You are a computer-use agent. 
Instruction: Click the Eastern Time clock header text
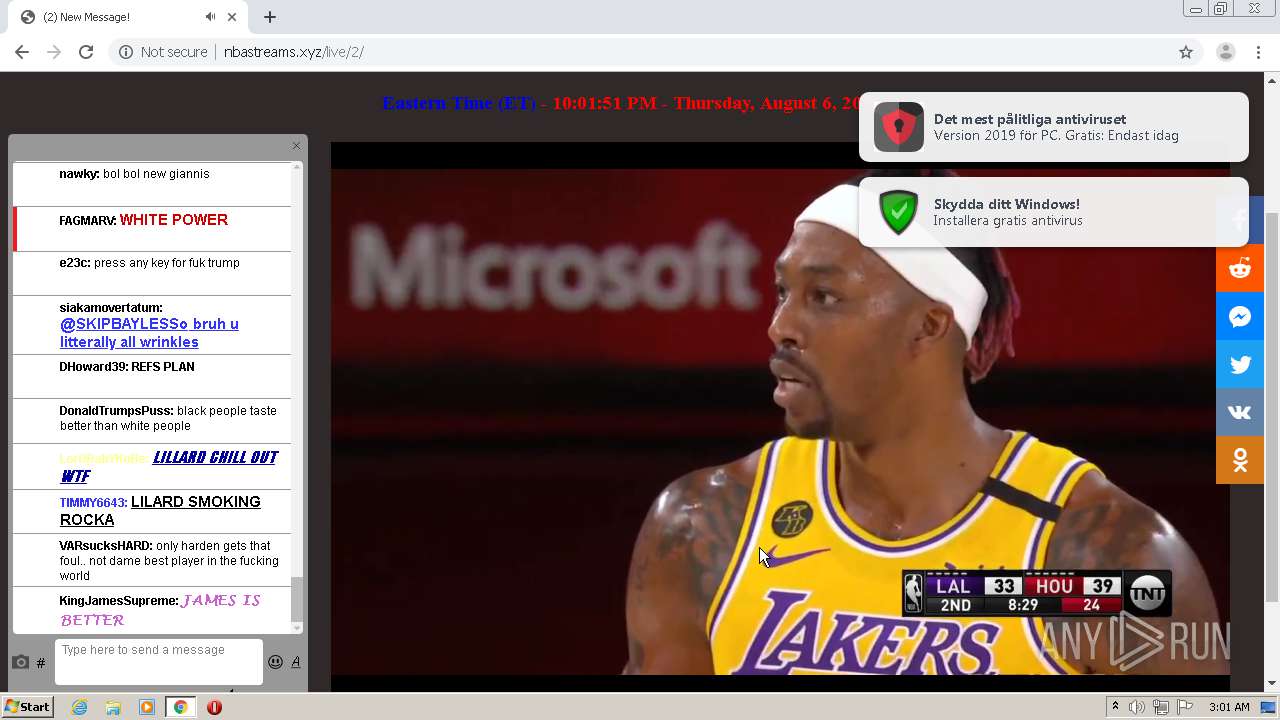(620, 103)
